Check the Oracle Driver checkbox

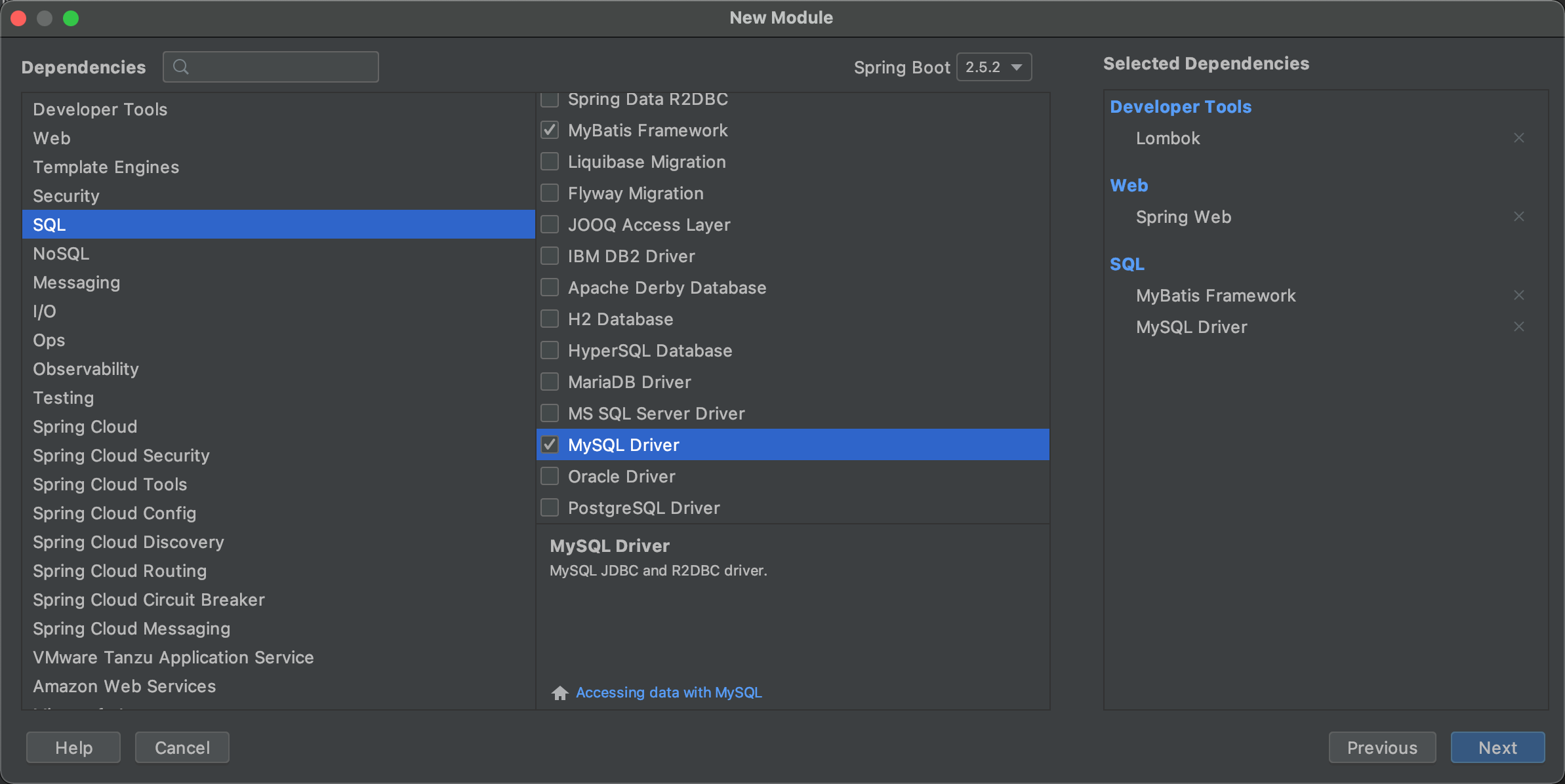(550, 477)
